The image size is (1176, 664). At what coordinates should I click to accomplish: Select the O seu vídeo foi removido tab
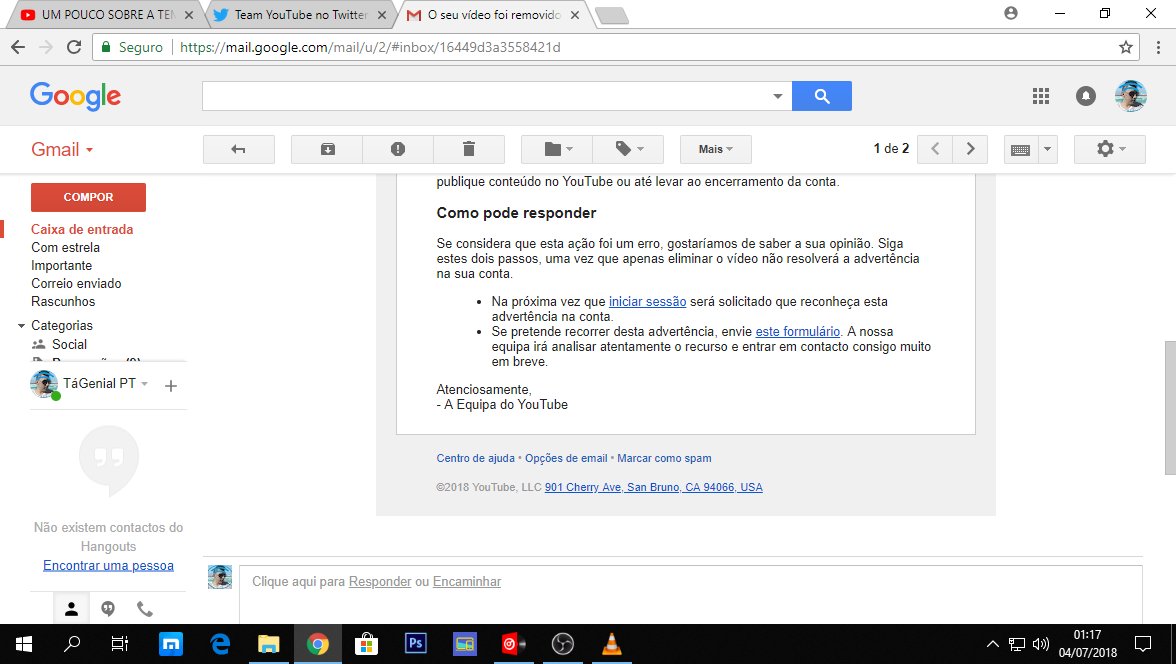click(494, 15)
